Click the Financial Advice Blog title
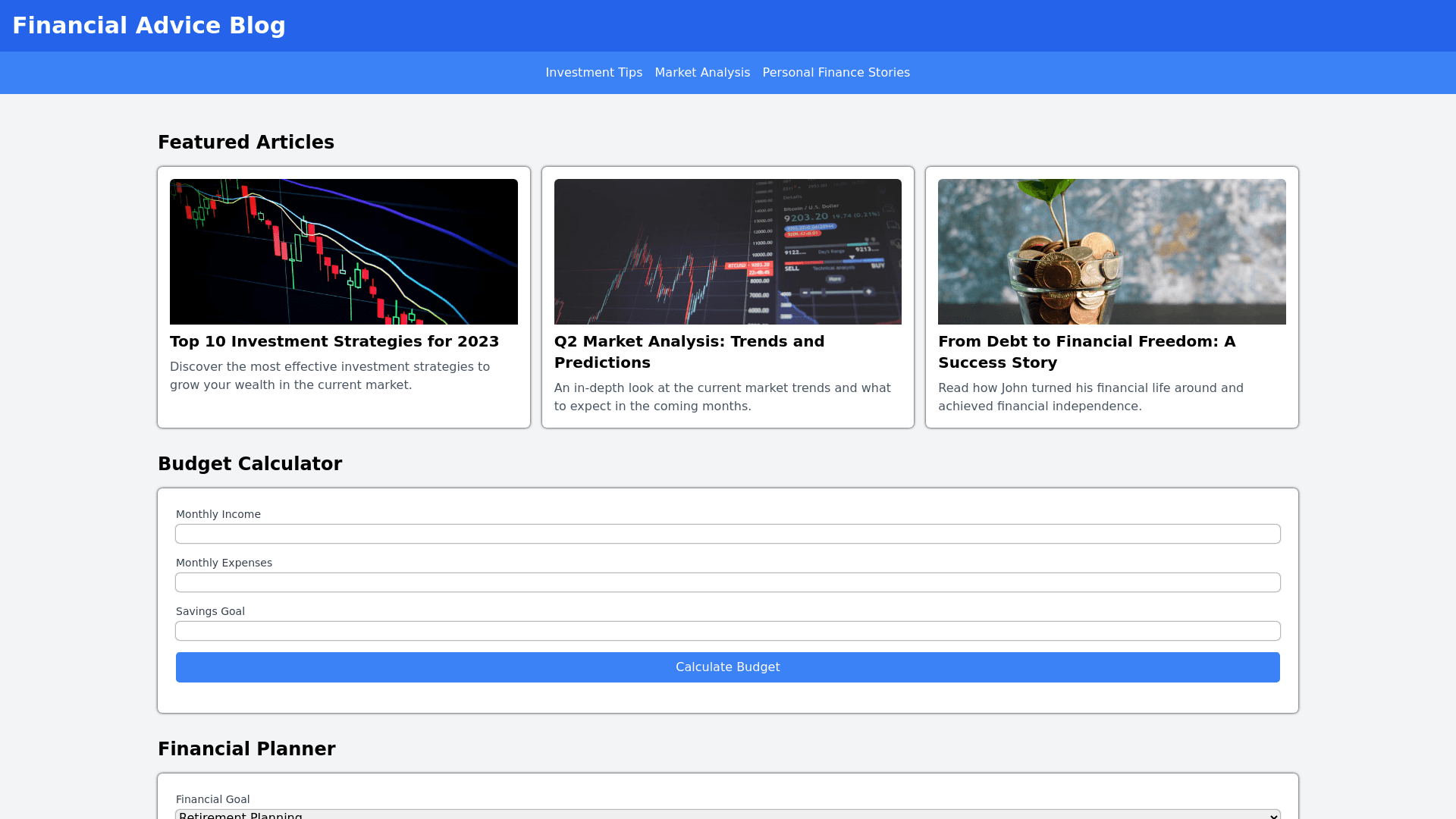Viewport: 1456px width, 819px height. coord(149,26)
